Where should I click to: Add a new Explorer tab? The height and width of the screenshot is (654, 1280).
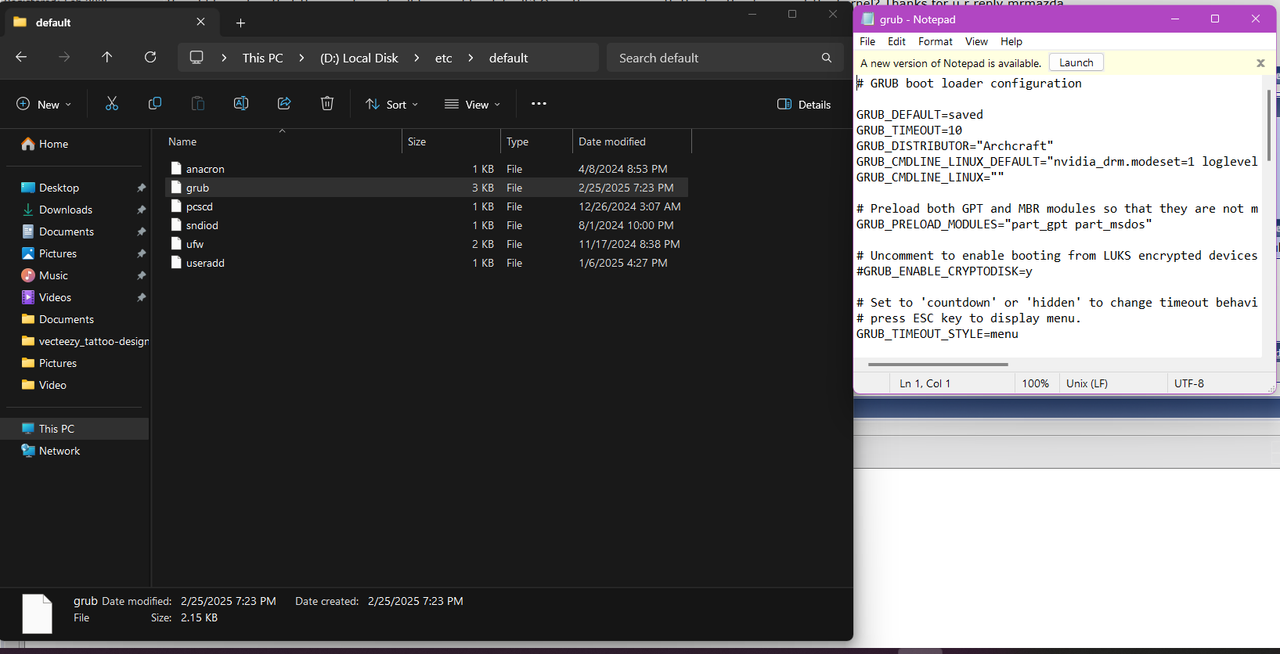tap(240, 22)
